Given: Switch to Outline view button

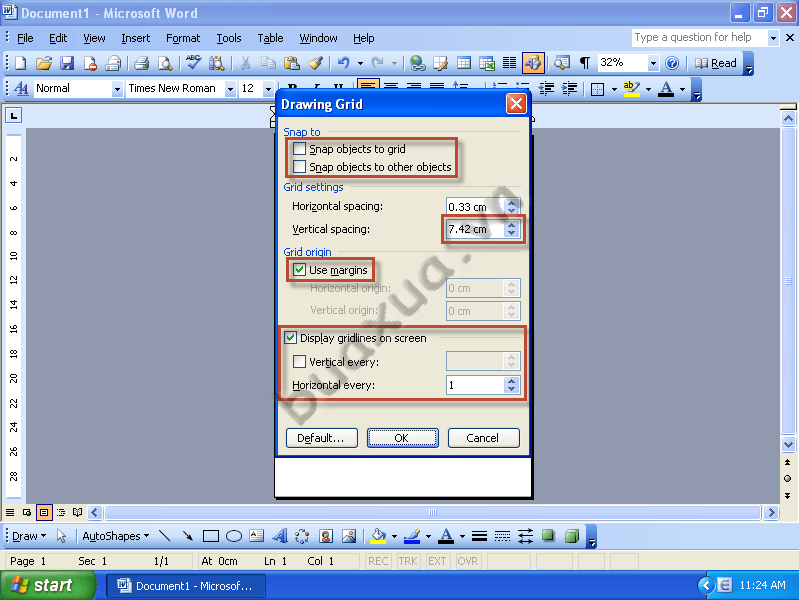Looking at the screenshot, I should [x=61, y=512].
